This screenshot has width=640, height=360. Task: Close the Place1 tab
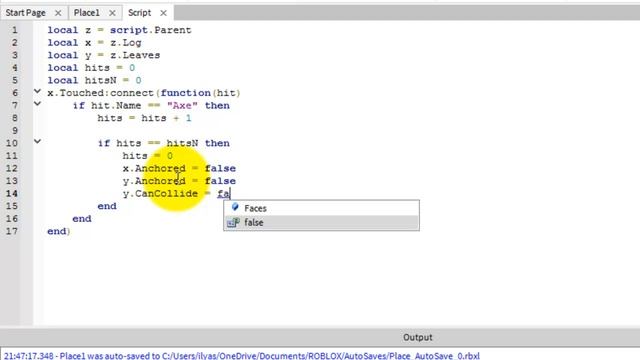112,13
